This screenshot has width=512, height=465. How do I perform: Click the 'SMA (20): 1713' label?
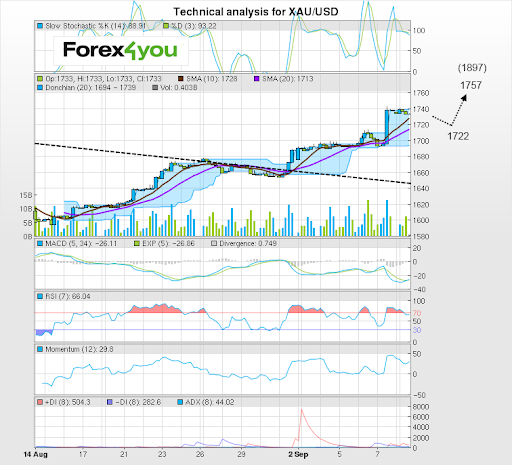(288, 79)
